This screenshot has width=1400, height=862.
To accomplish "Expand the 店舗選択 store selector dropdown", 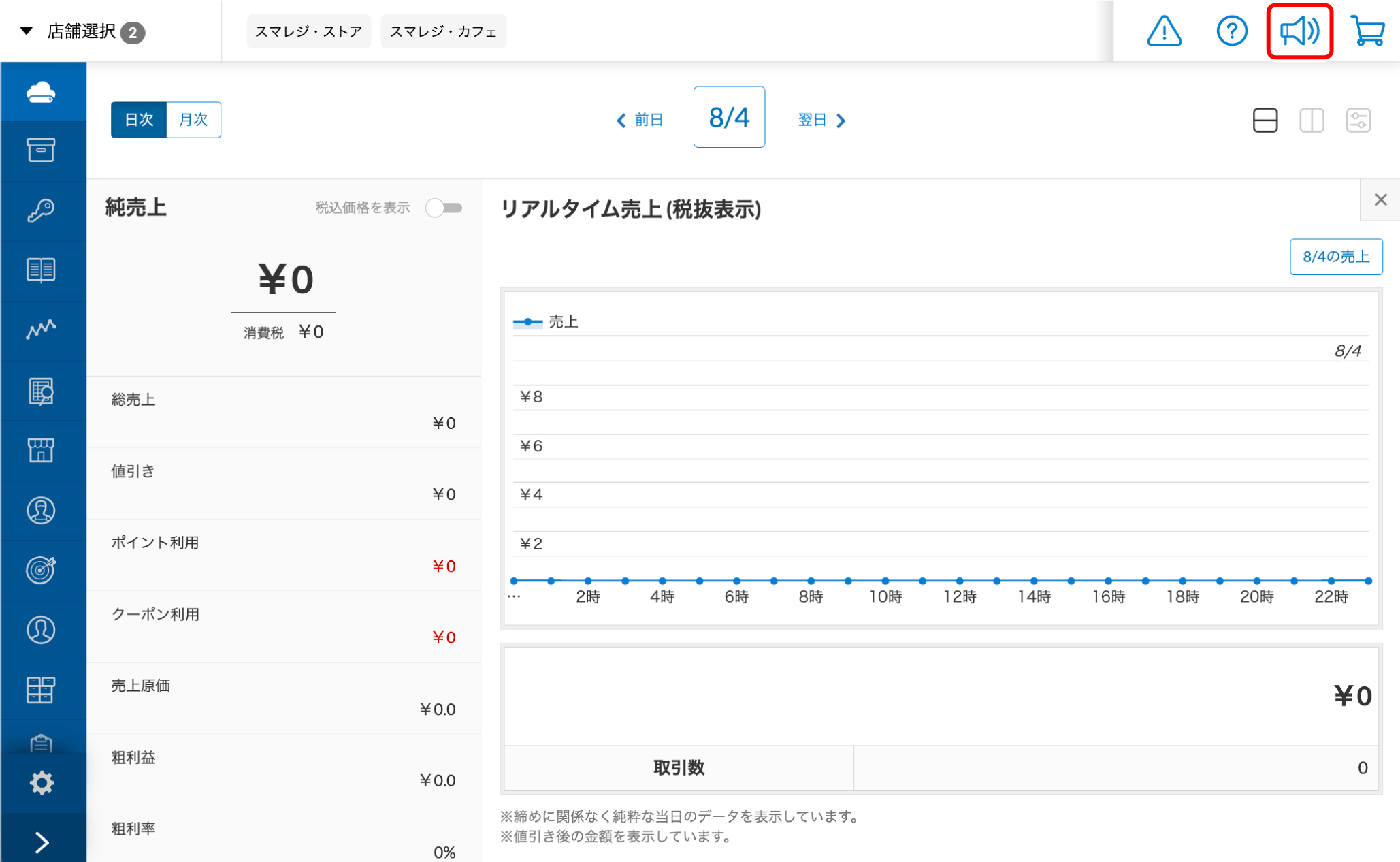I will tap(82, 31).
